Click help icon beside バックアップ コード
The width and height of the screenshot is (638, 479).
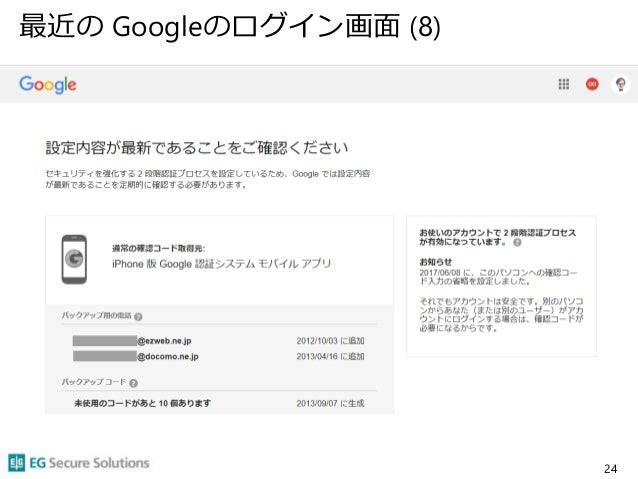pyautogui.click(x=133, y=383)
